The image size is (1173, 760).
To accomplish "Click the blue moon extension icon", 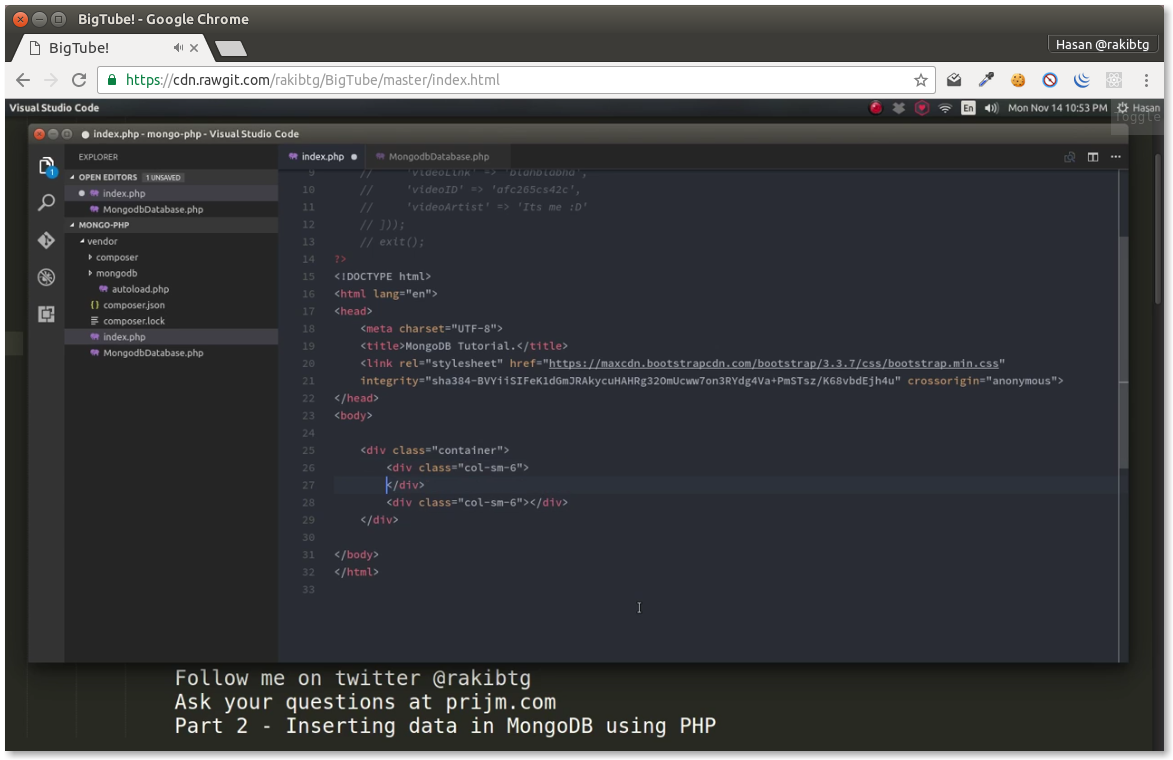I will pos(1082,80).
